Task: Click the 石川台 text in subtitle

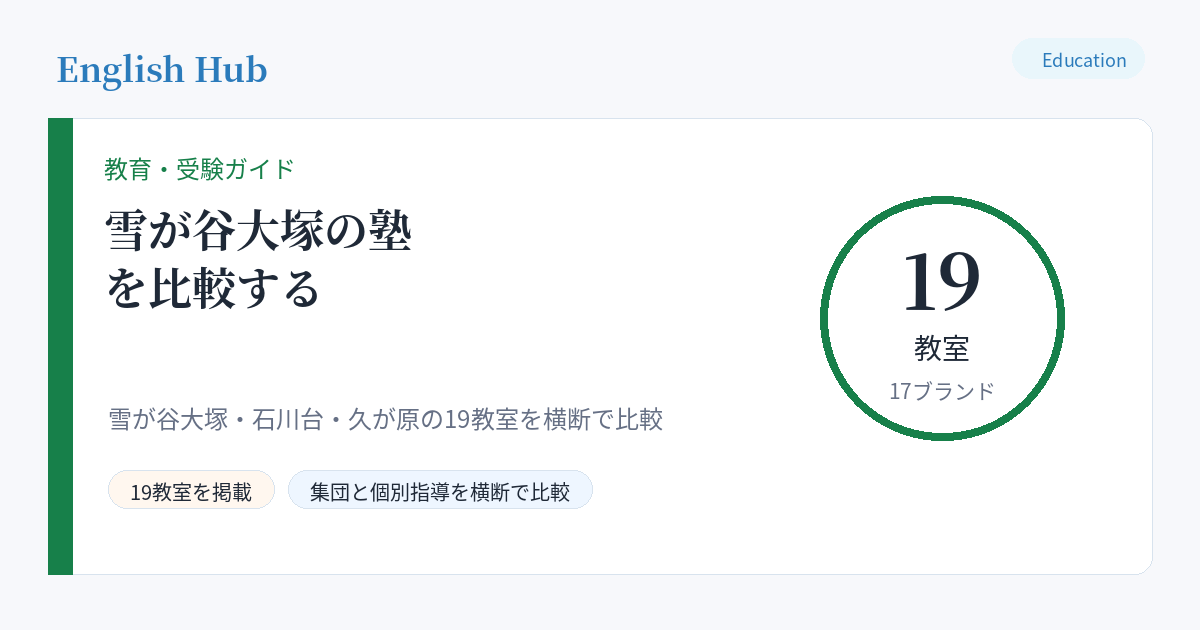Action: click(287, 419)
